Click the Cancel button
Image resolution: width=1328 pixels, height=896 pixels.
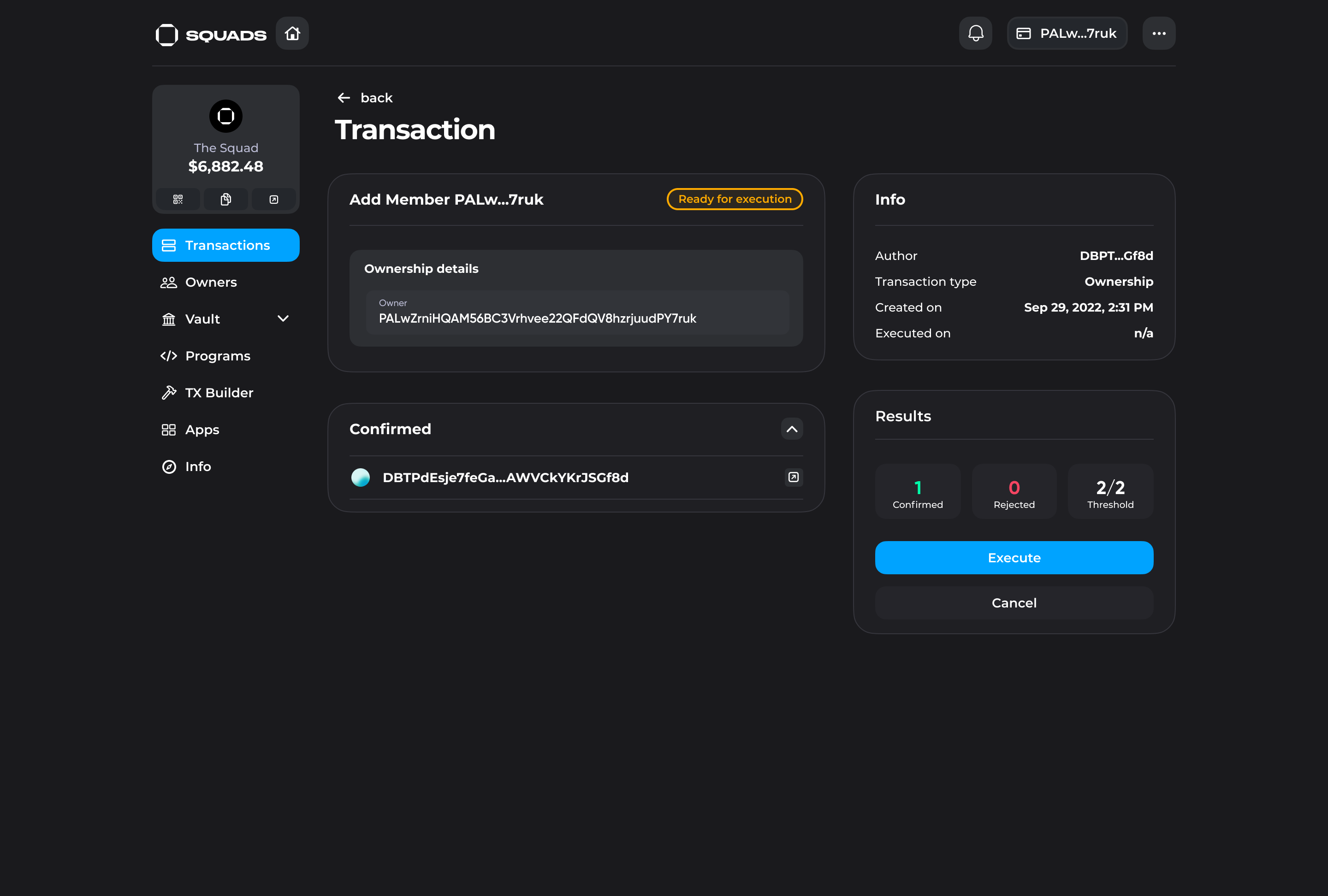point(1014,603)
